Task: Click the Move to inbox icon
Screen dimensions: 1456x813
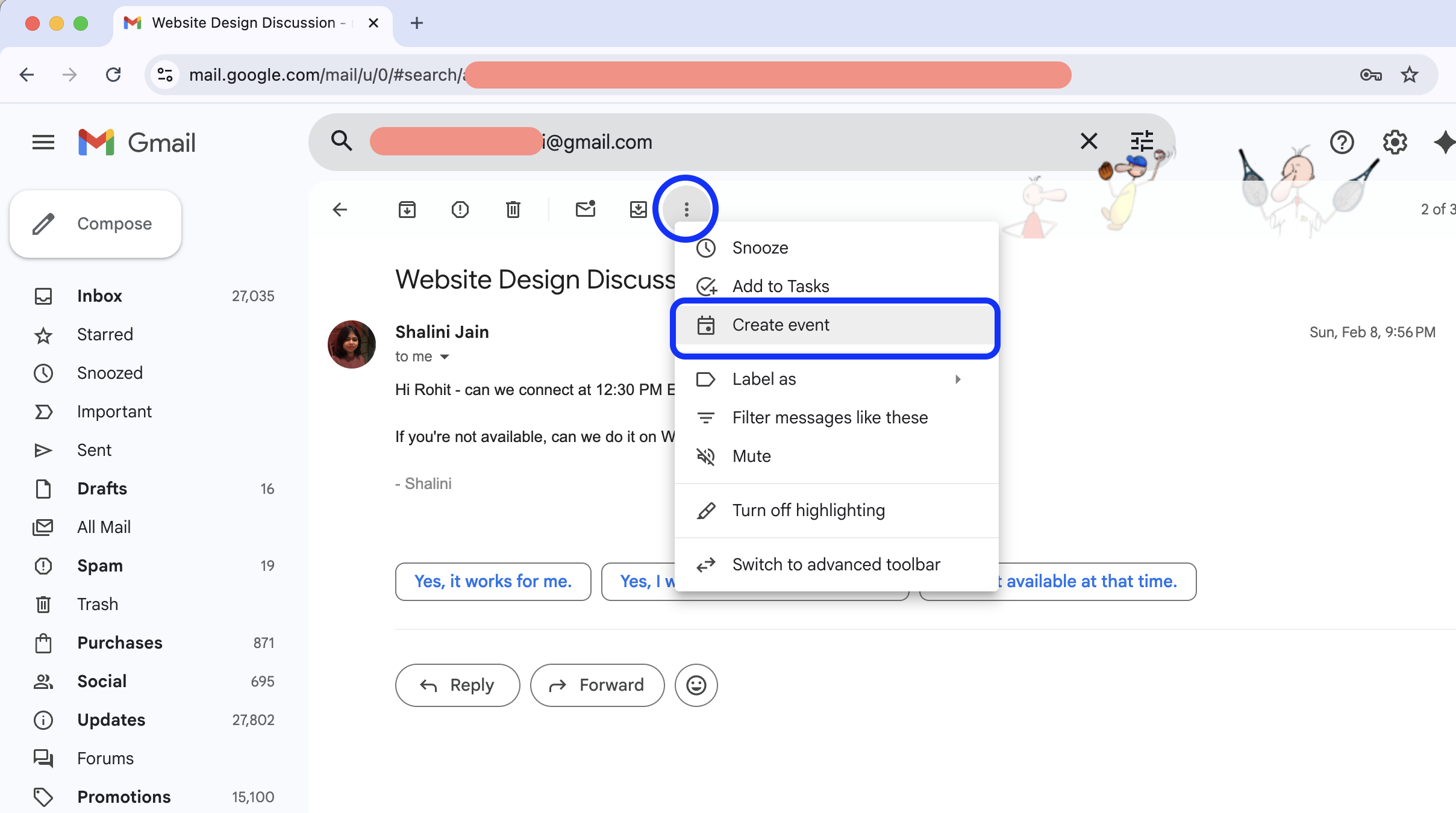Action: [x=638, y=210]
